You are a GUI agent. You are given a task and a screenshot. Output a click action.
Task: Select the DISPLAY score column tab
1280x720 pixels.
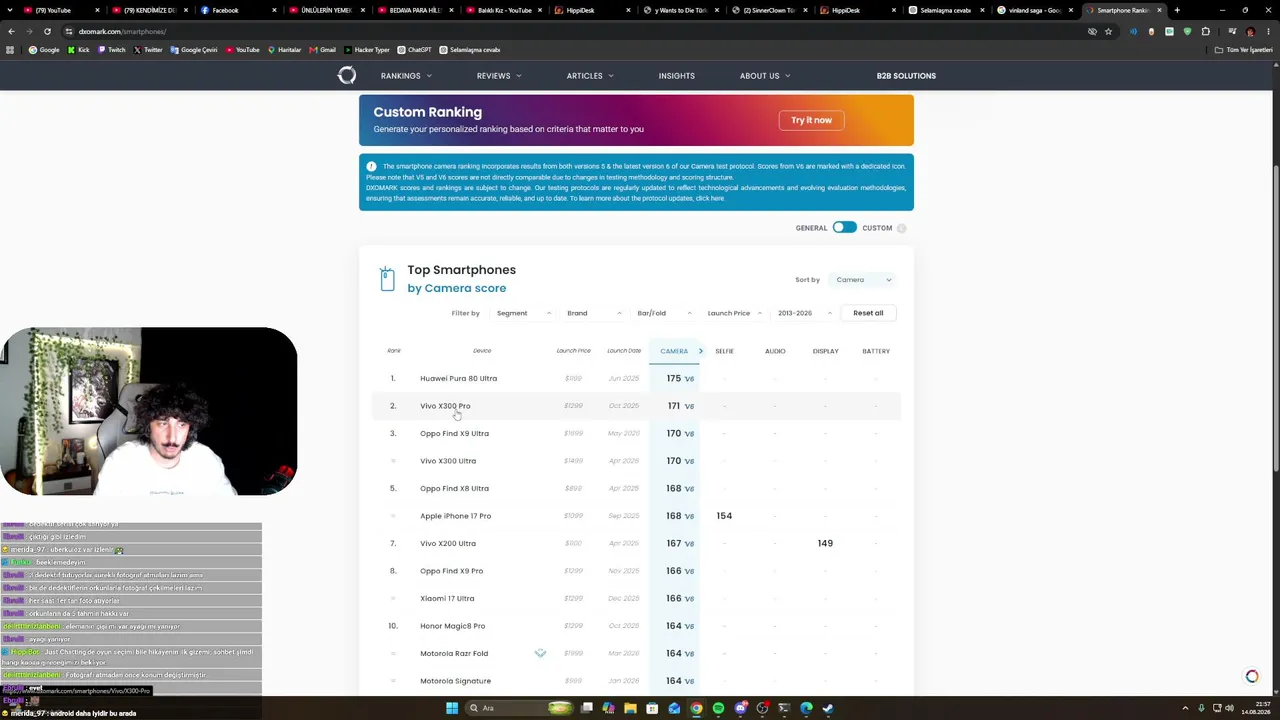click(x=826, y=351)
